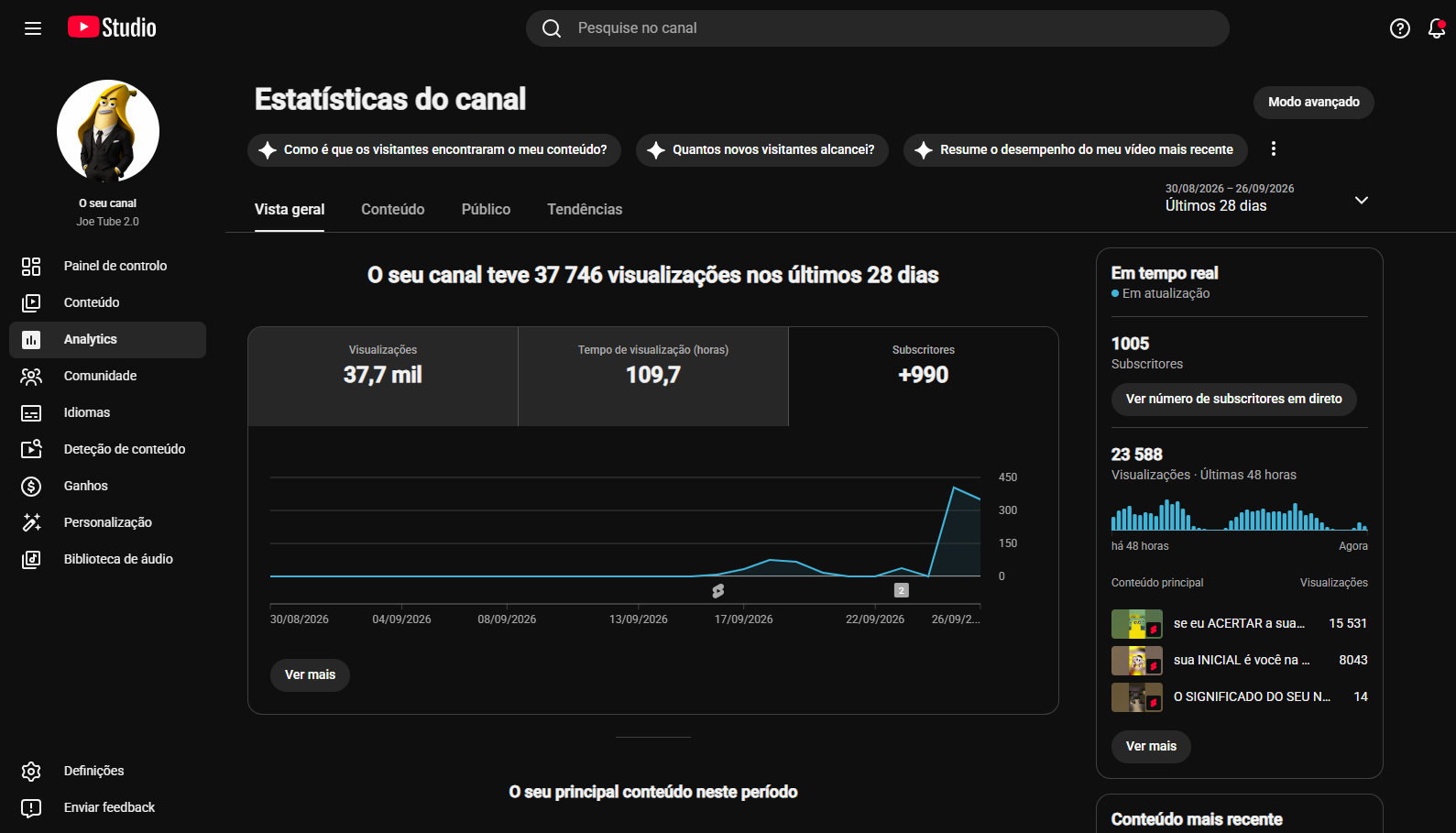Open the help question mark icon

(1399, 28)
